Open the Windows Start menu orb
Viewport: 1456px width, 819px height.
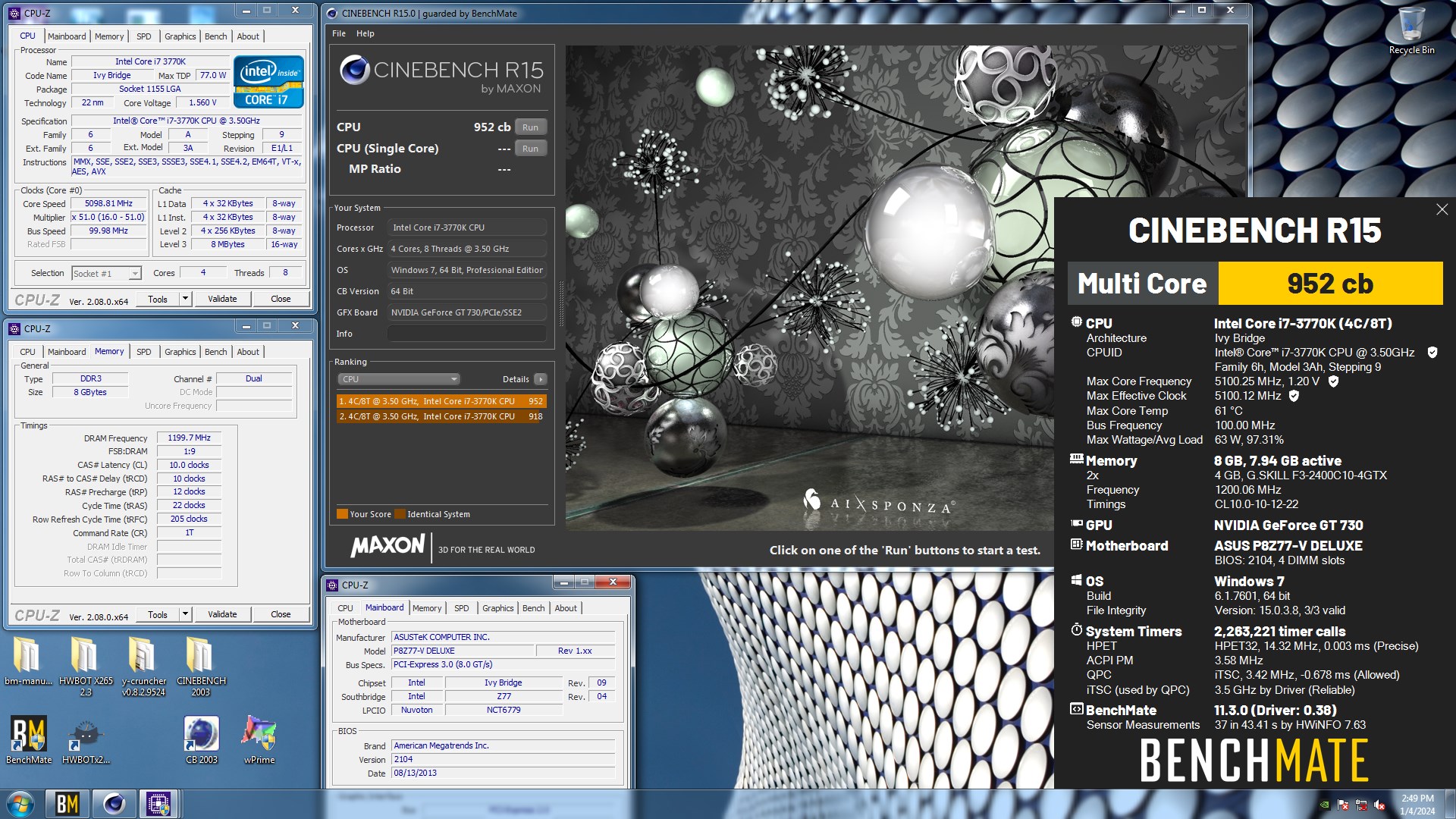20,804
